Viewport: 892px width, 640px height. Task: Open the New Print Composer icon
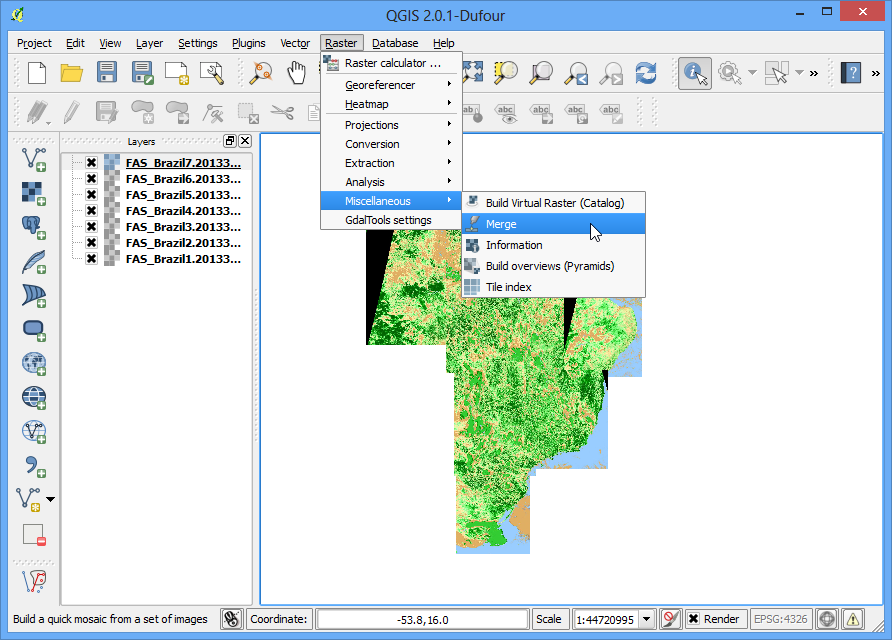click(x=177, y=73)
